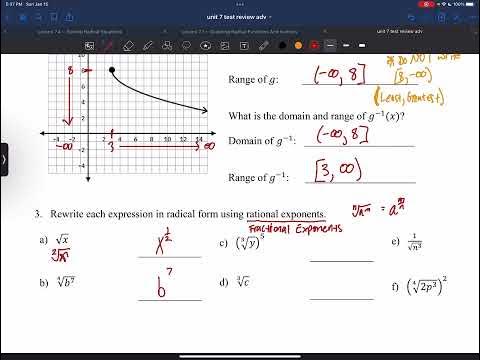Switch to the unit 7 test review adv tab
Screen dimensions: 480x360
399,31
